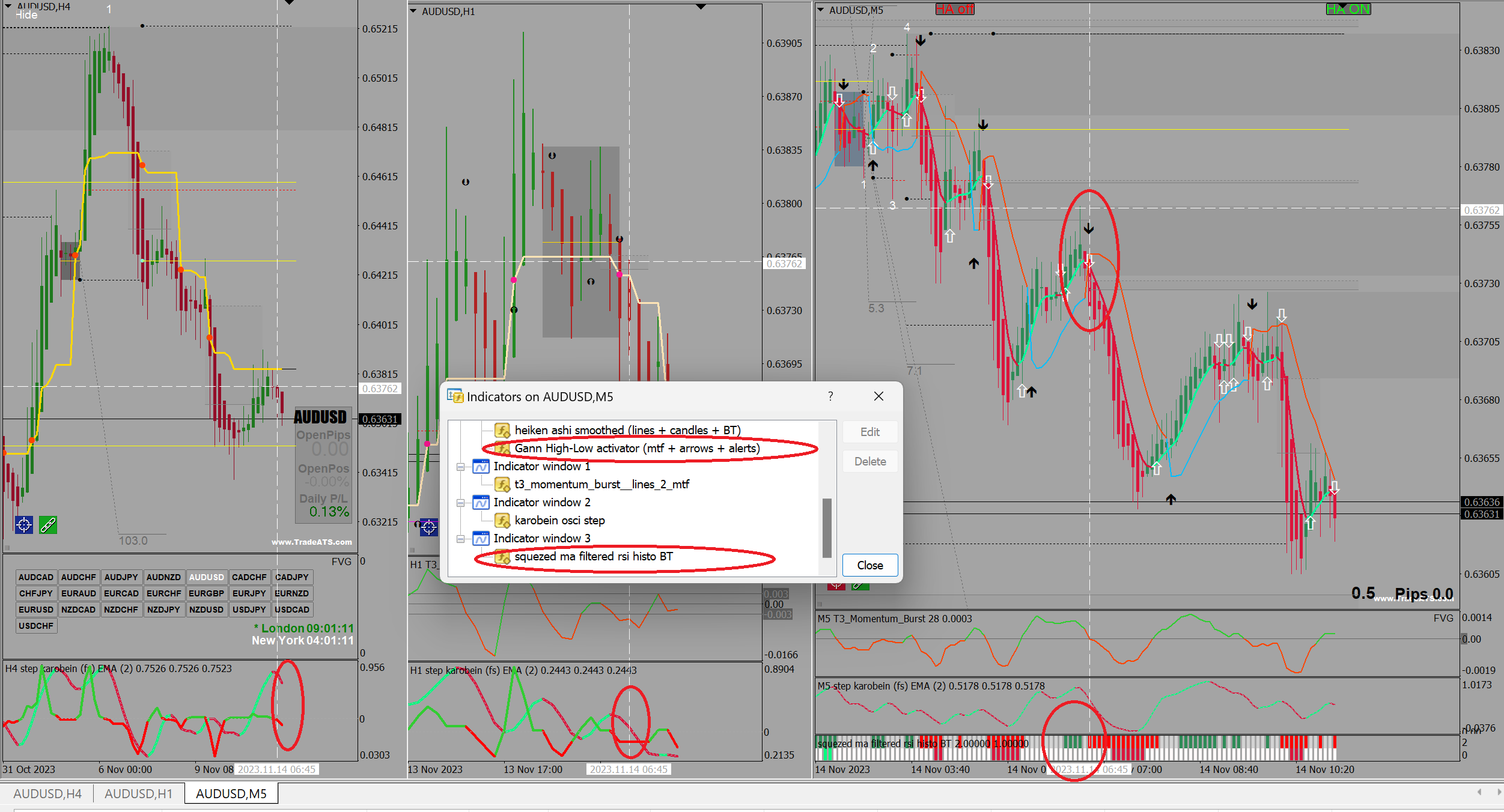
Task: Switch to the AUDUSD,H1 chart tab
Action: coord(138,793)
